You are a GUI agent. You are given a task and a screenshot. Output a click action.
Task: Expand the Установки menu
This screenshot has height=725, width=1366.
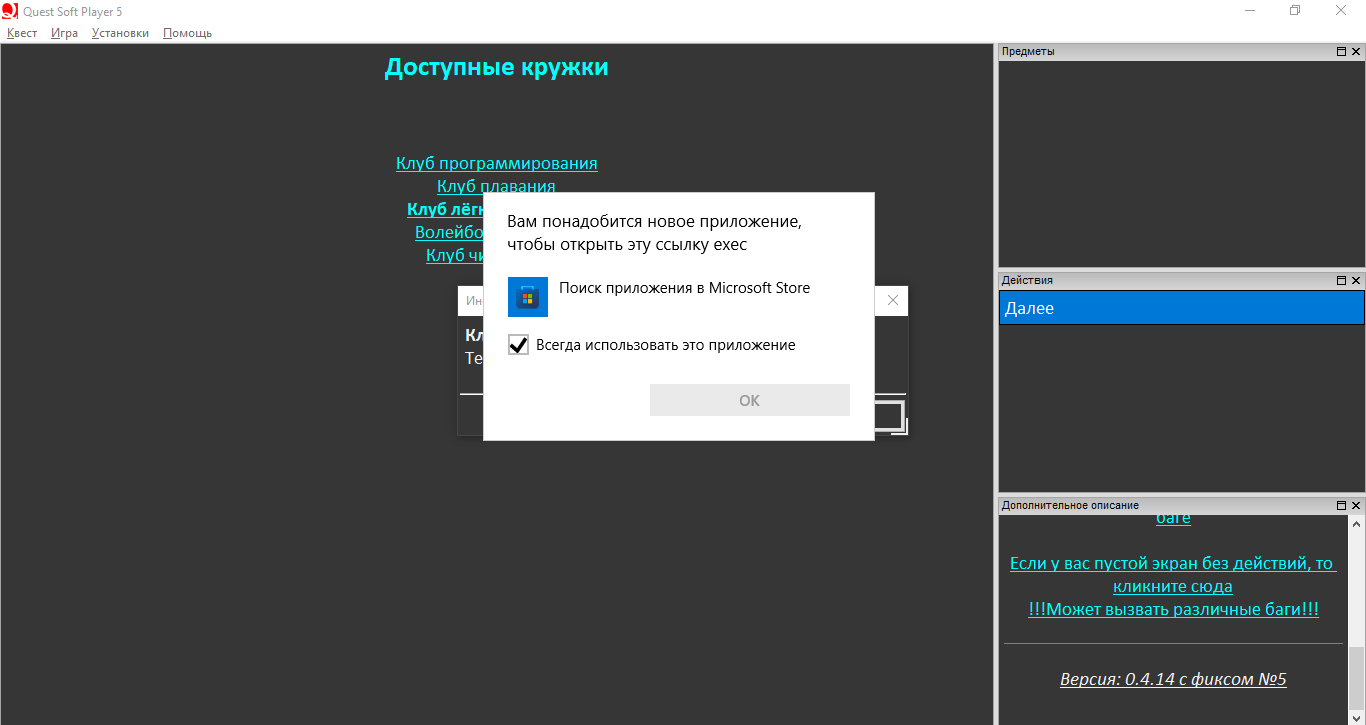pos(120,33)
